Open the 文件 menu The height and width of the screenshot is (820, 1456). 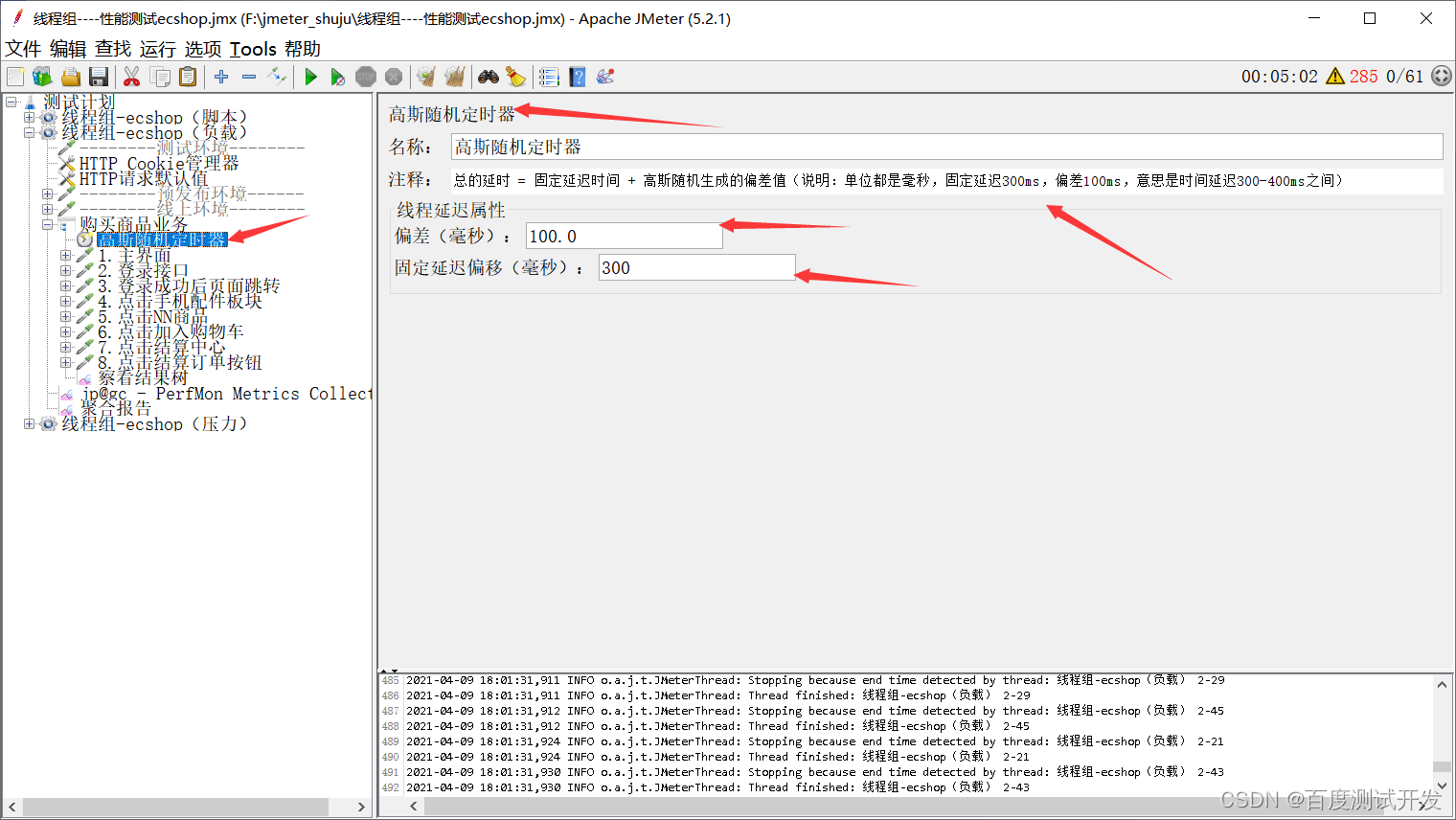(23, 49)
